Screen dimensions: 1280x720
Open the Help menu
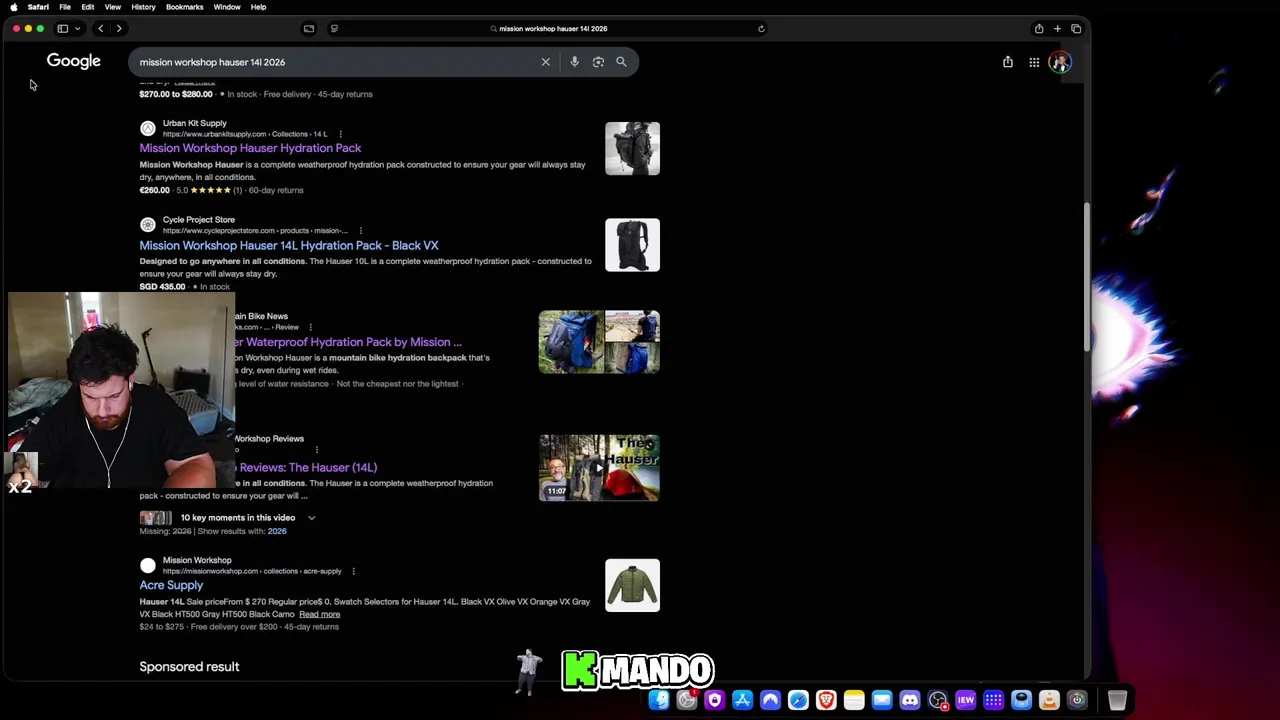pyautogui.click(x=258, y=7)
